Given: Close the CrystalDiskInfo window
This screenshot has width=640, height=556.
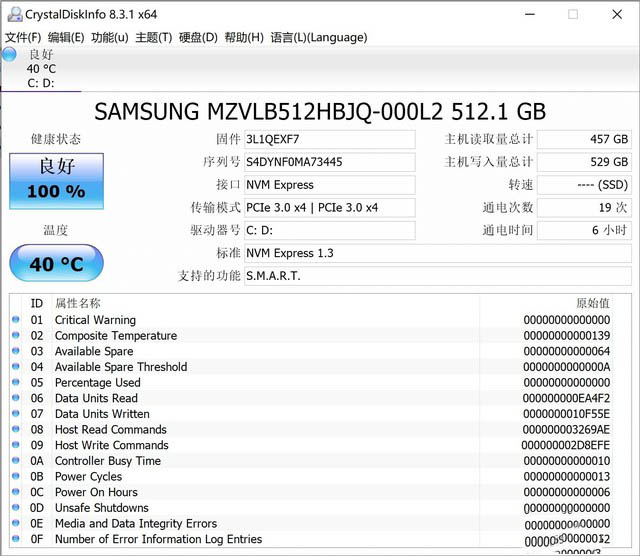Looking at the screenshot, I should [x=617, y=14].
